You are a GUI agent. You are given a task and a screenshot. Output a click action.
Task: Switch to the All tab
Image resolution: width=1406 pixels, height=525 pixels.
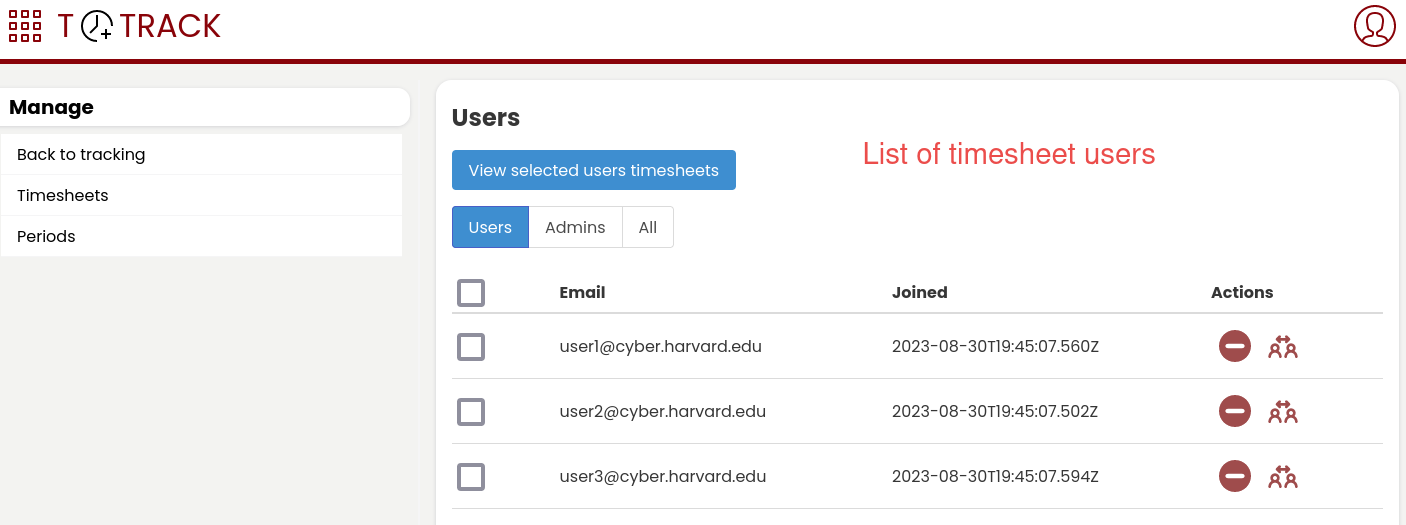(x=648, y=227)
